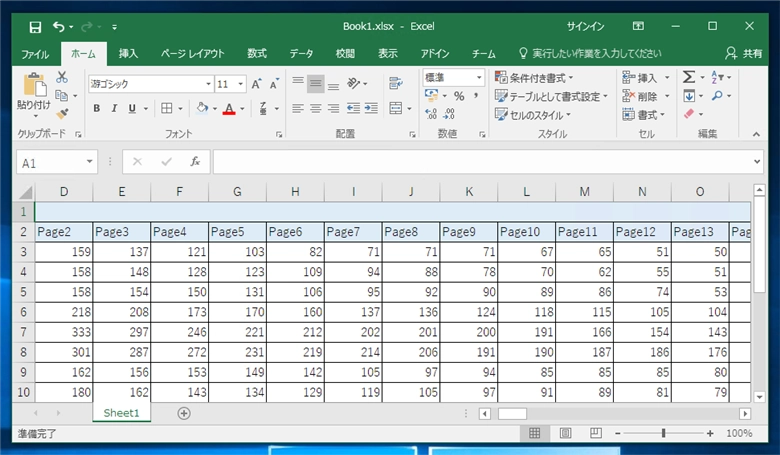Screen dimensions: 780x455
Task: Click the Increase Indent icon
Action: 371,108
